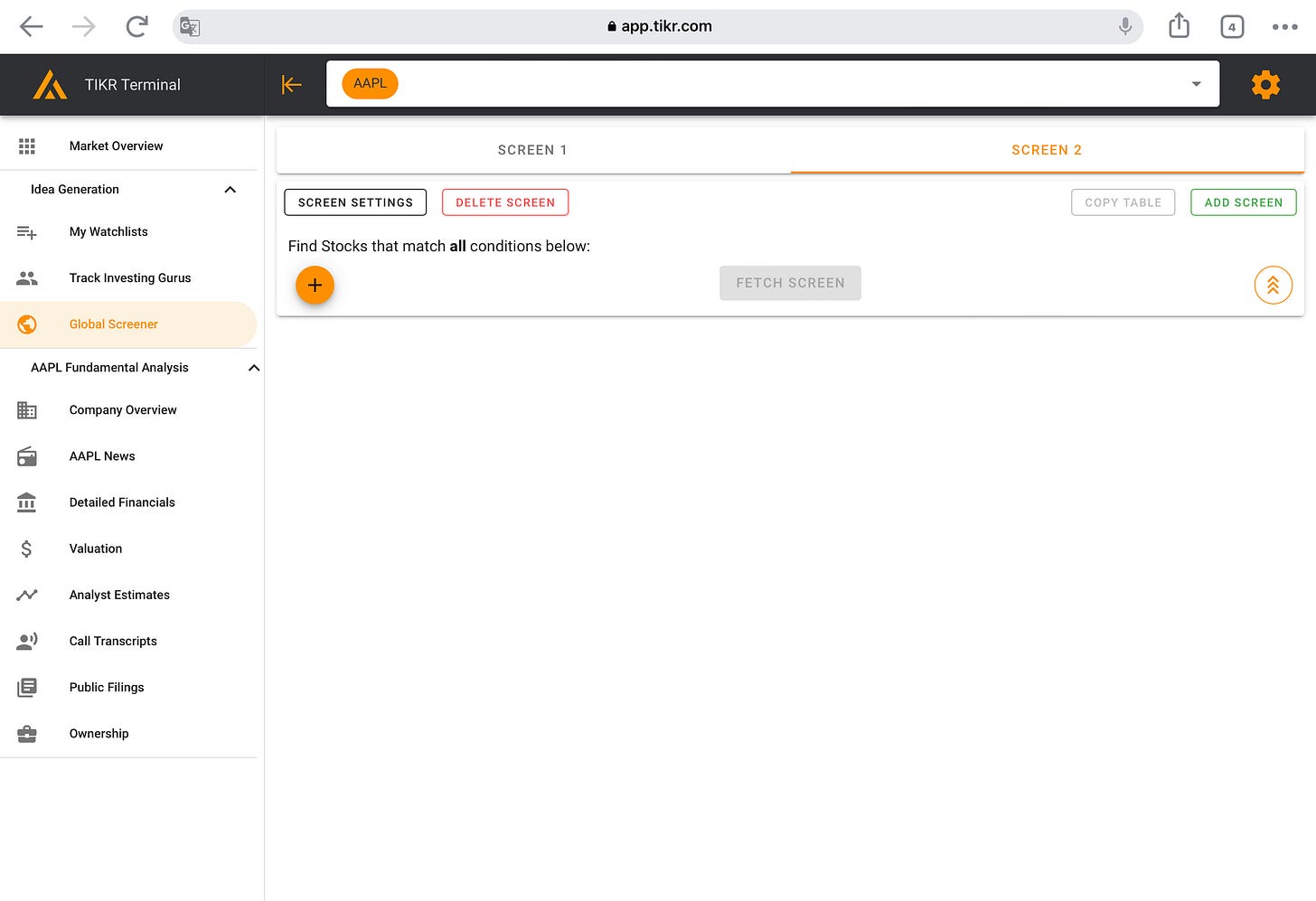Screen dimensions: 1316x901
Task: Open settings via the orange gear icon
Action: coord(1265,85)
